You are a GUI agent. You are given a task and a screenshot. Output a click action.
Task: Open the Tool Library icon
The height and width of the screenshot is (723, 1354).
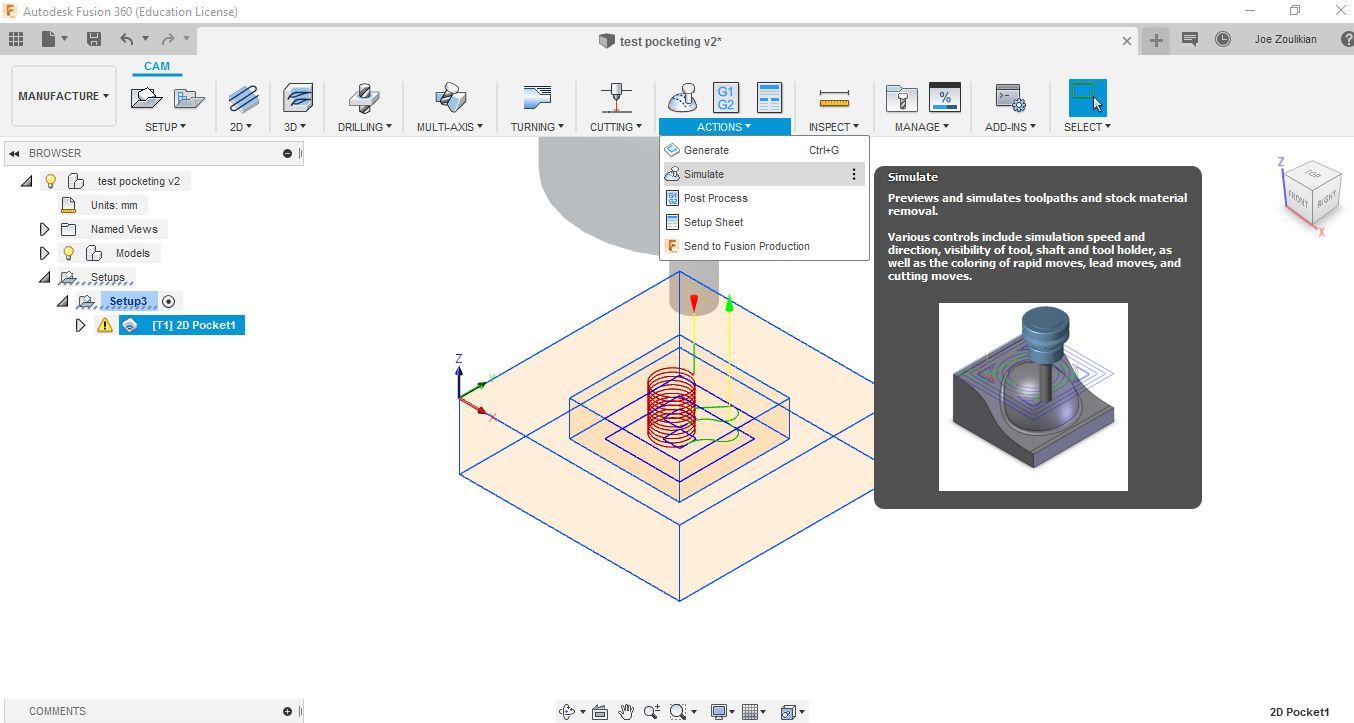tap(901, 98)
